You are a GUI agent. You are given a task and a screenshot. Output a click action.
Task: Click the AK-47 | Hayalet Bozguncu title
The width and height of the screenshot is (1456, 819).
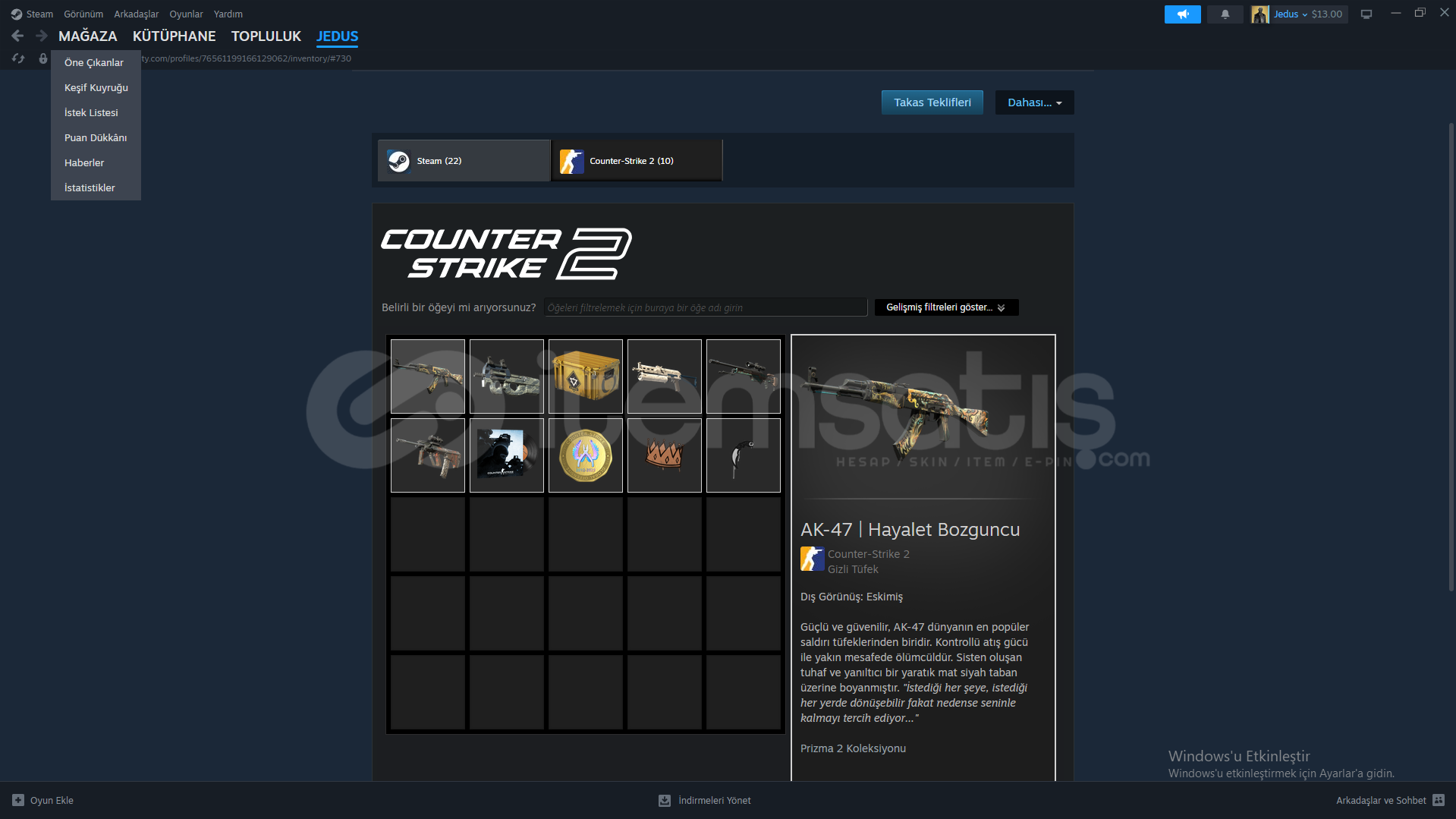(x=910, y=530)
